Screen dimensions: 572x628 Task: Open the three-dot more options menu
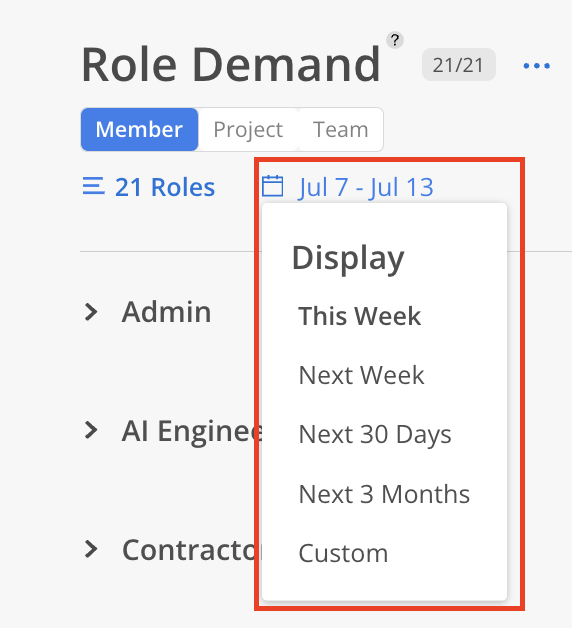(536, 66)
